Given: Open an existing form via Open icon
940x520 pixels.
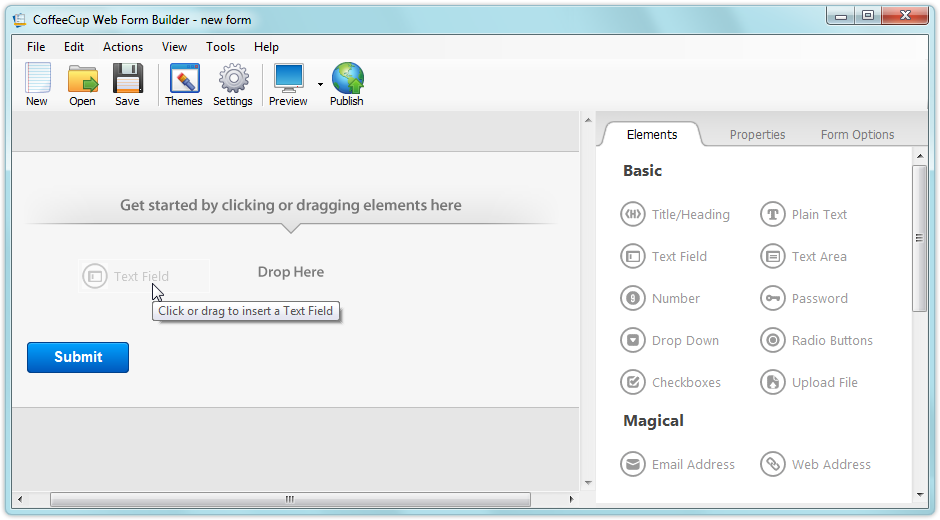Looking at the screenshot, I should point(82,85).
